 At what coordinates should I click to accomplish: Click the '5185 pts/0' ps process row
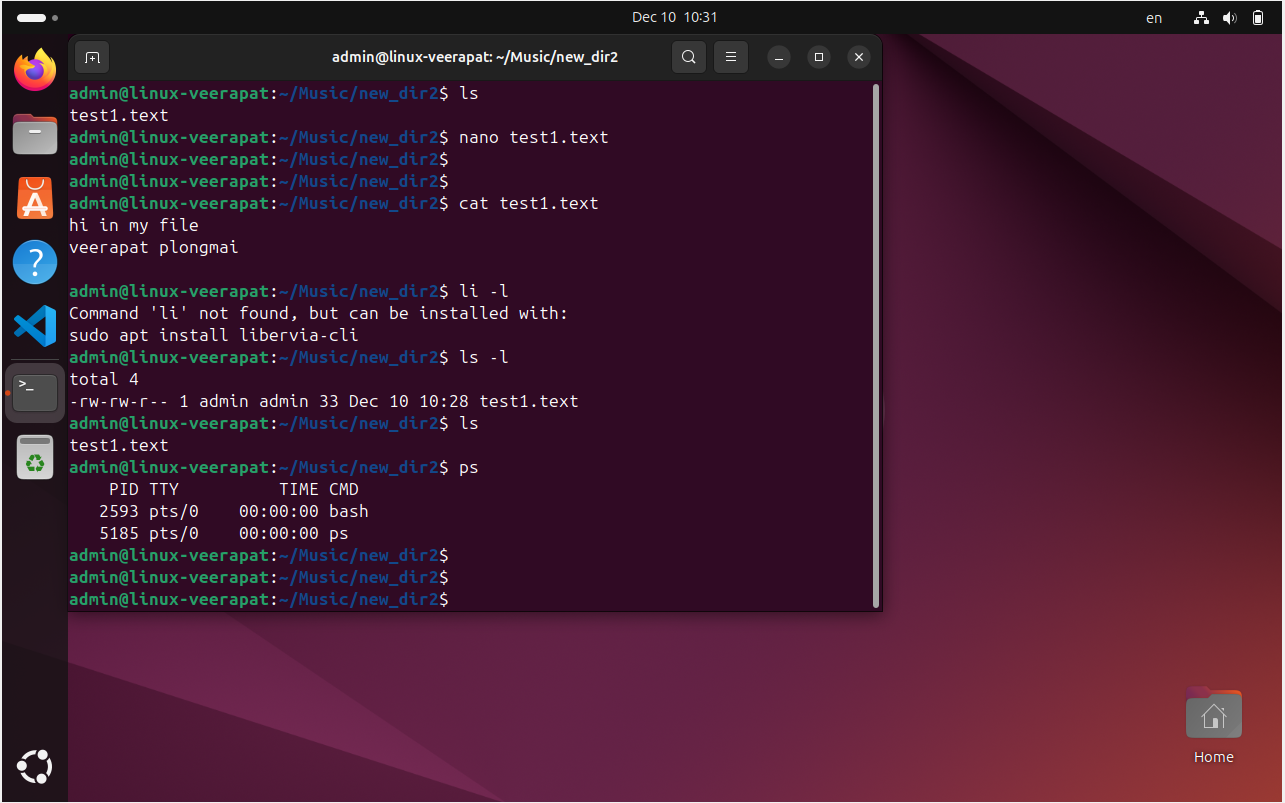coord(224,533)
